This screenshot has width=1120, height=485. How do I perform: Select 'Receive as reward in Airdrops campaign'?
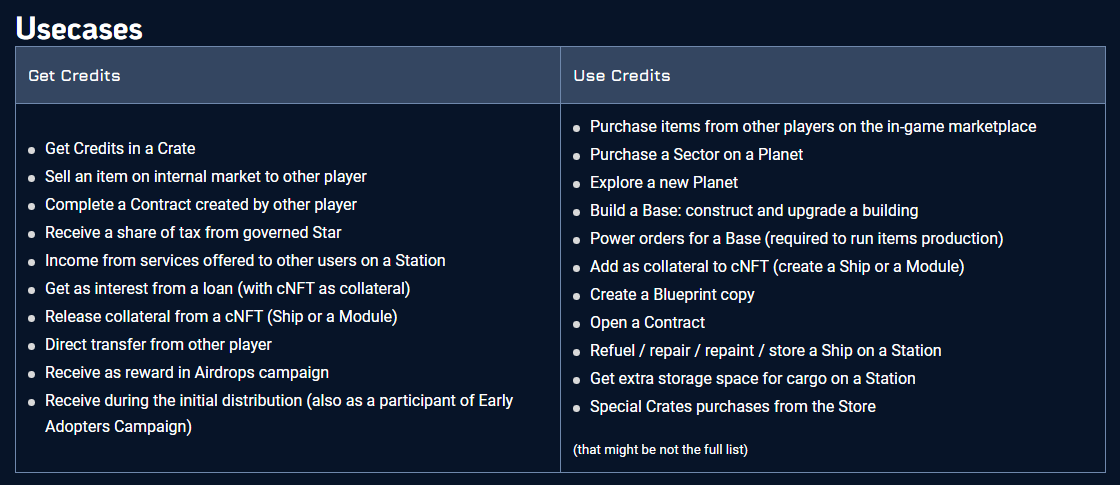click(187, 373)
